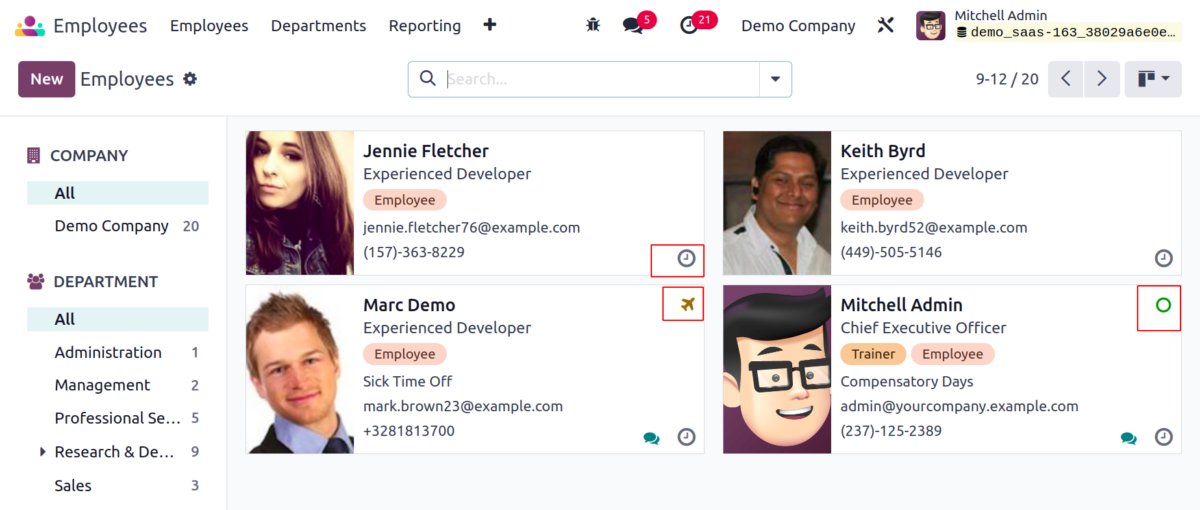
Task: Open the chat icon on Marc Demo's card
Action: click(x=651, y=438)
